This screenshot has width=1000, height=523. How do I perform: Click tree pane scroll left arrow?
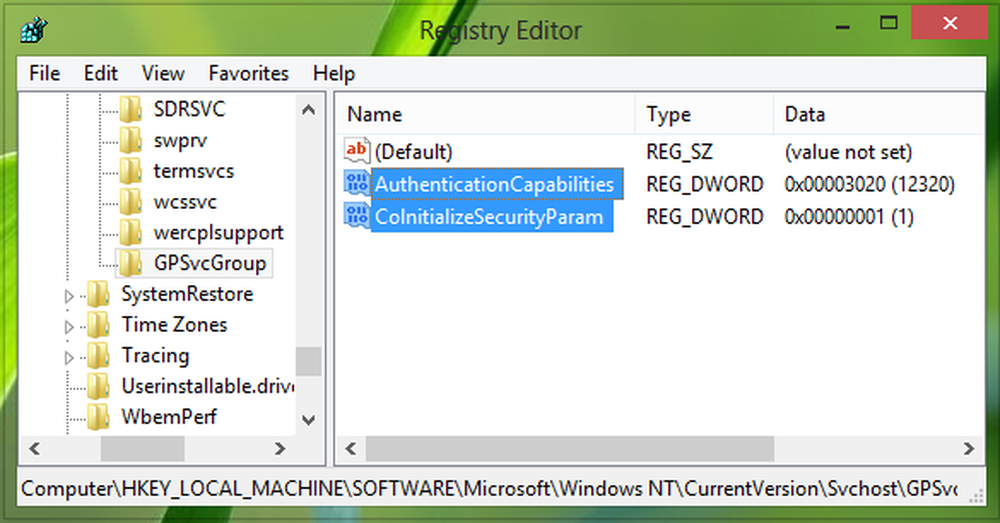pos(34,448)
